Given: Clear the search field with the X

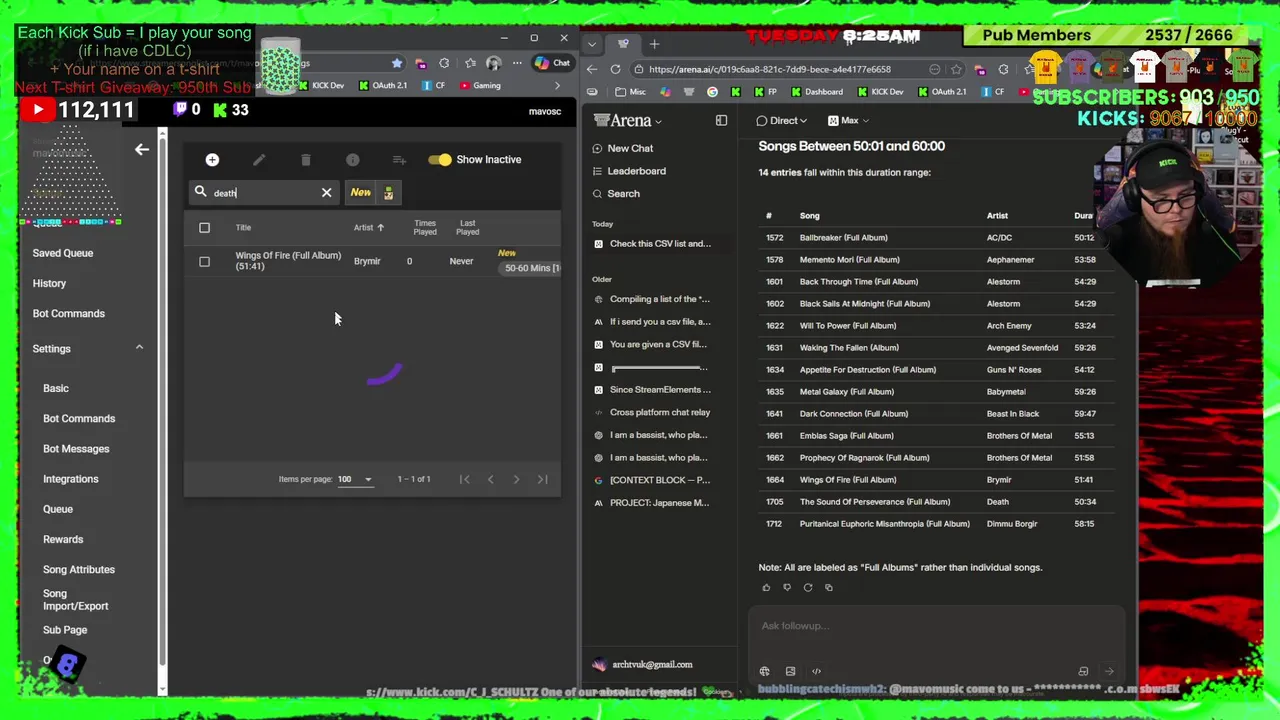Looking at the screenshot, I should pos(326,193).
